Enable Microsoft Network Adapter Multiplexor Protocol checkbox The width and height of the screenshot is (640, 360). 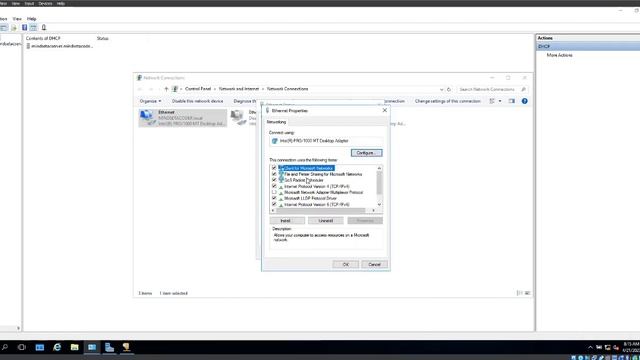pyautogui.click(x=274, y=192)
